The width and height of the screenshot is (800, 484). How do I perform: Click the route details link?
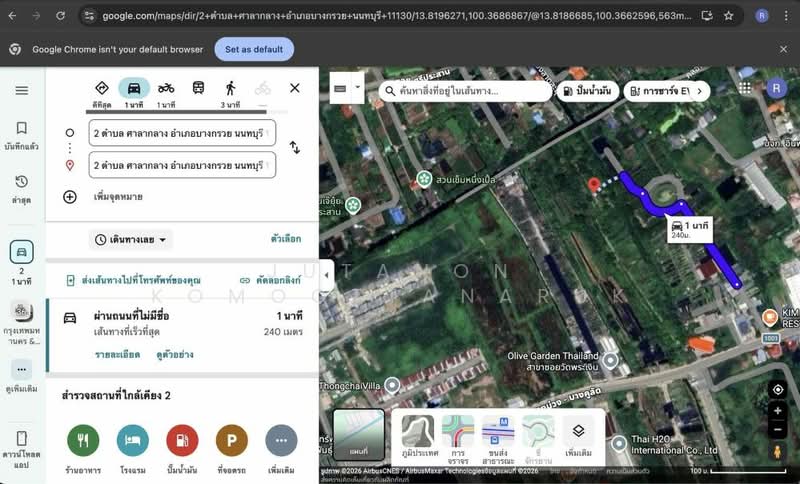(x=118, y=355)
